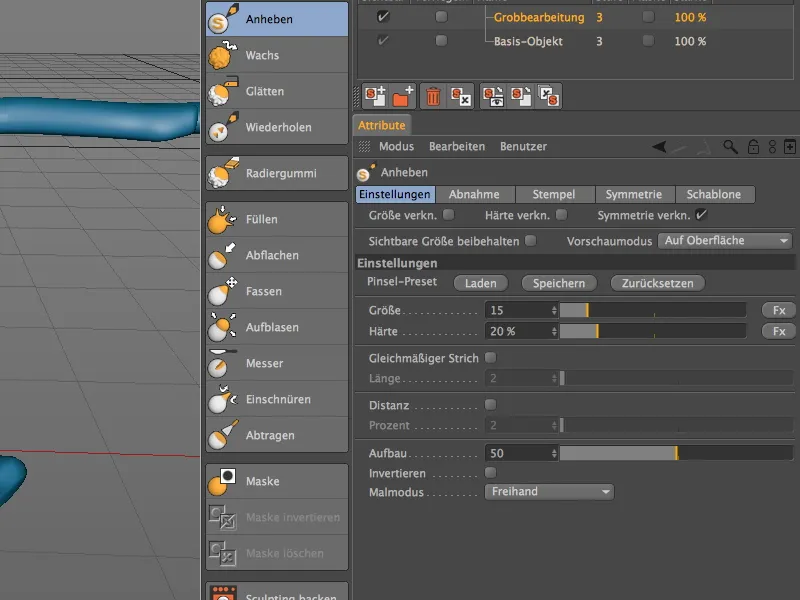Add a new sculpt layer folder
Screen dimensions: 800x600
403,96
